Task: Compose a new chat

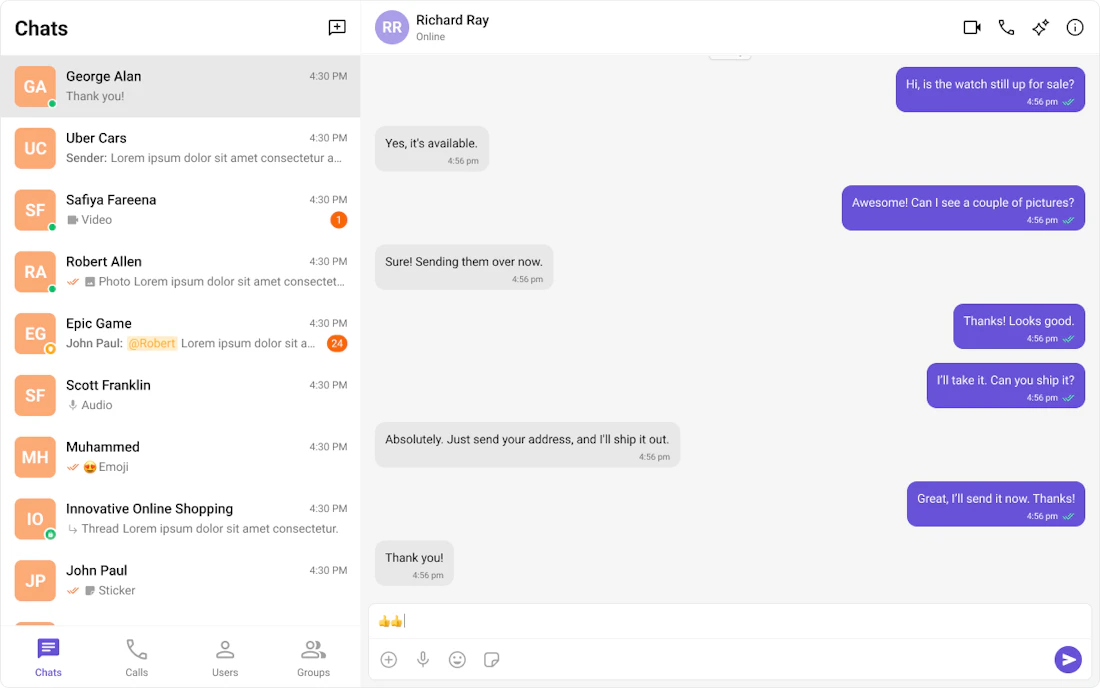Action: pyautogui.click(x=336, y=27)
